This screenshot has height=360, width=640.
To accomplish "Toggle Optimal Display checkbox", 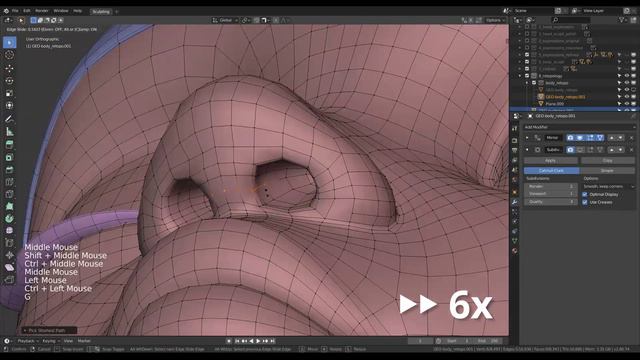I will tap(584, 194).
